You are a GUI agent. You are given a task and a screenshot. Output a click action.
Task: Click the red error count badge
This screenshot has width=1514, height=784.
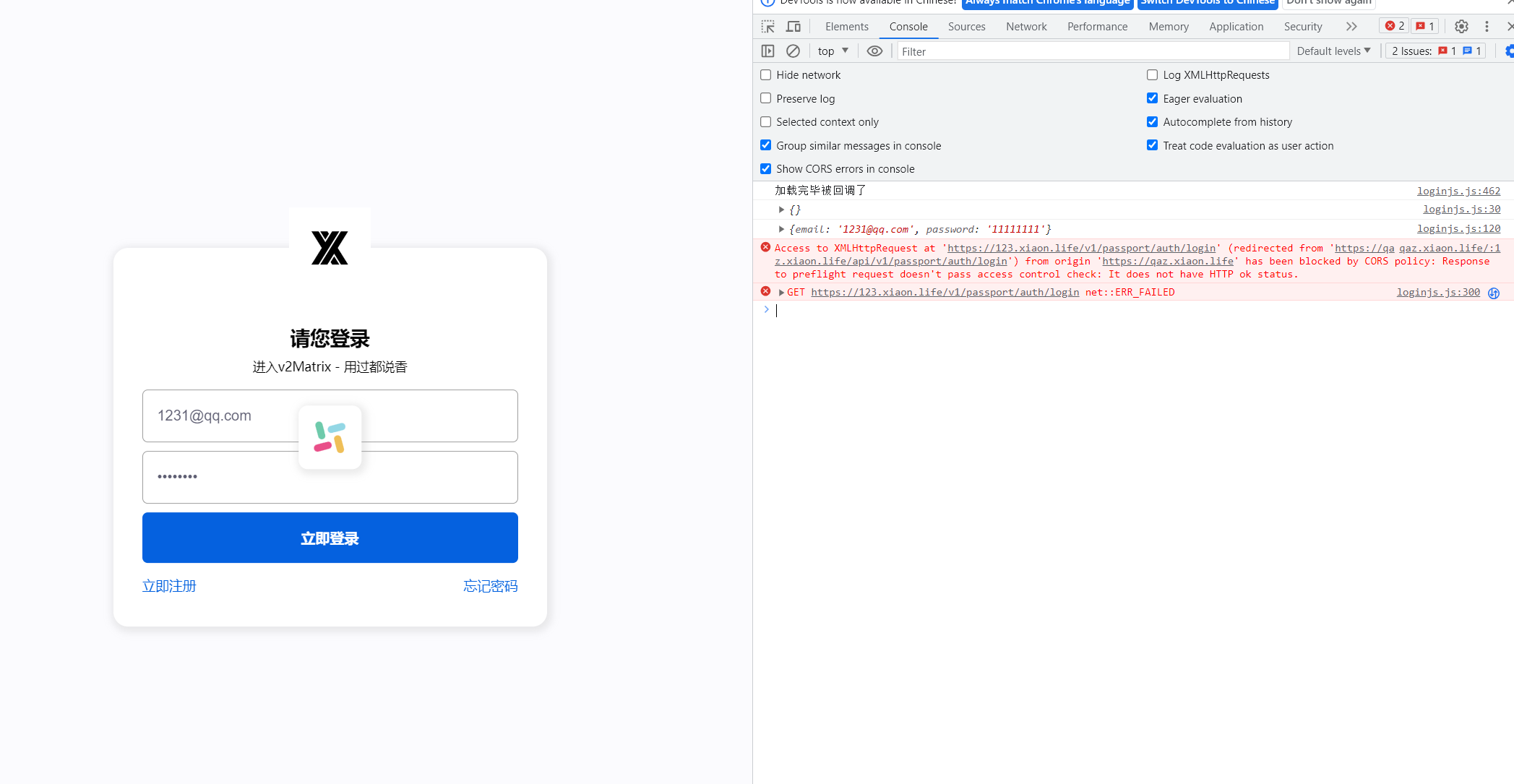(x=1394, y=26)
